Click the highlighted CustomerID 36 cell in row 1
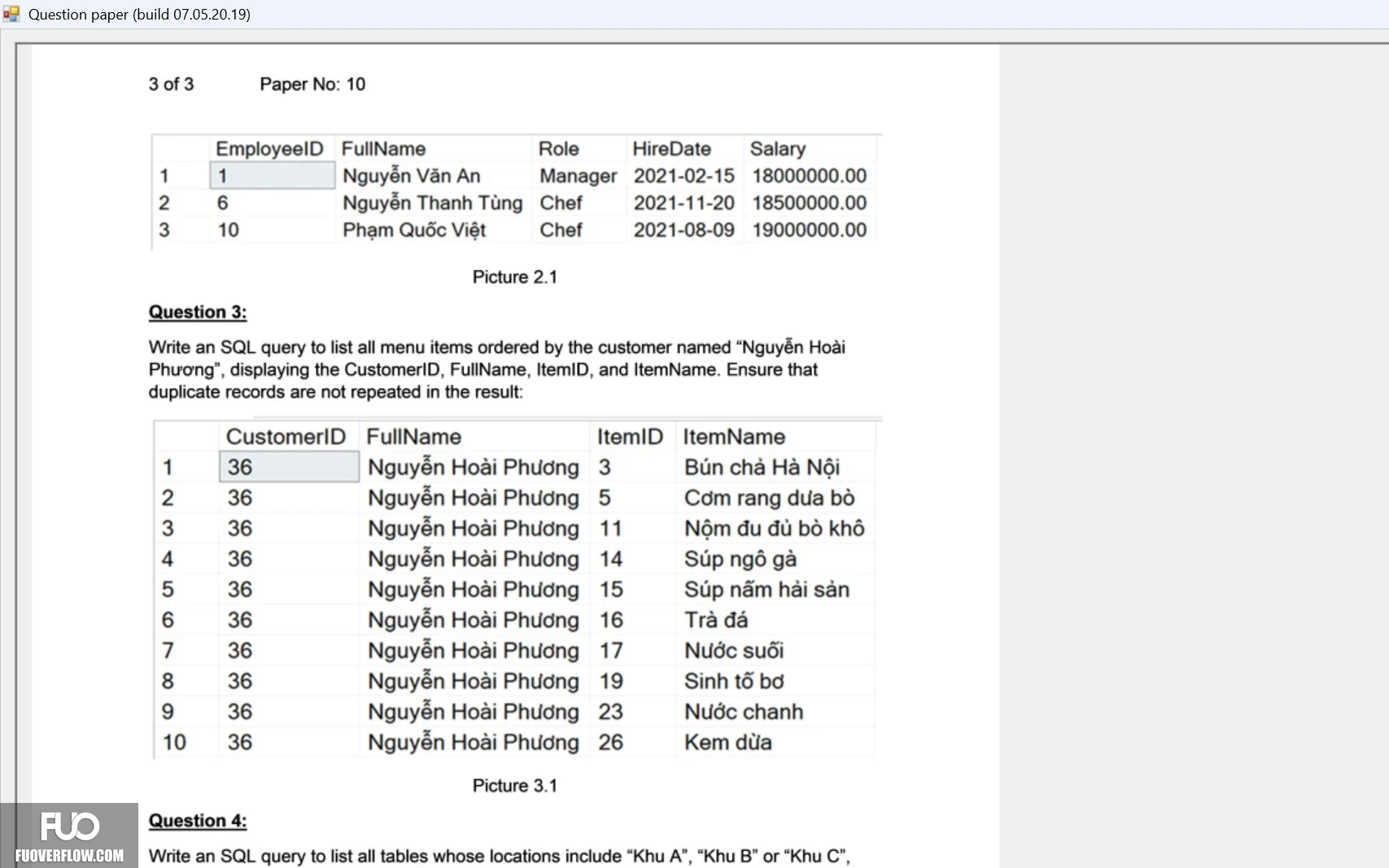Screen dimensions: 1389x868 [x=289, y=467]
